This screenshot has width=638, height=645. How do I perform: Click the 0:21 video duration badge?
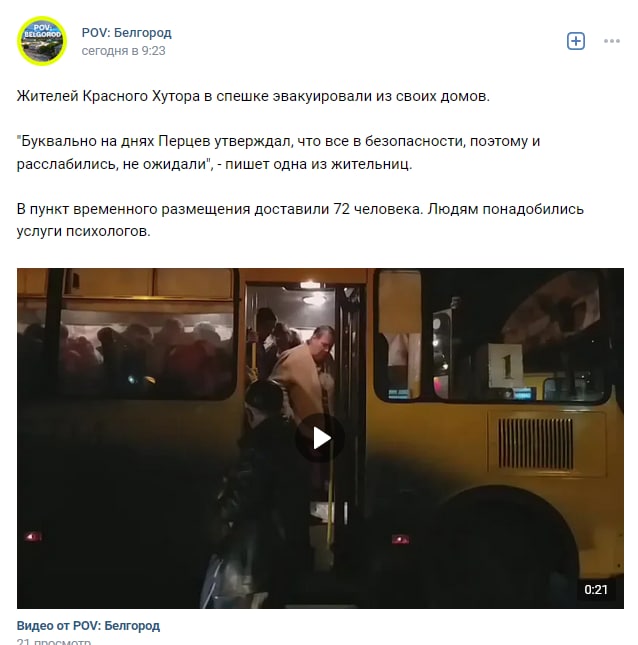click(x=596, y=589)
